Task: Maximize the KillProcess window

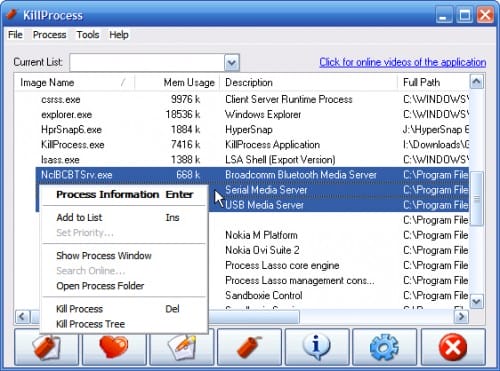Action: coord(464,15)
